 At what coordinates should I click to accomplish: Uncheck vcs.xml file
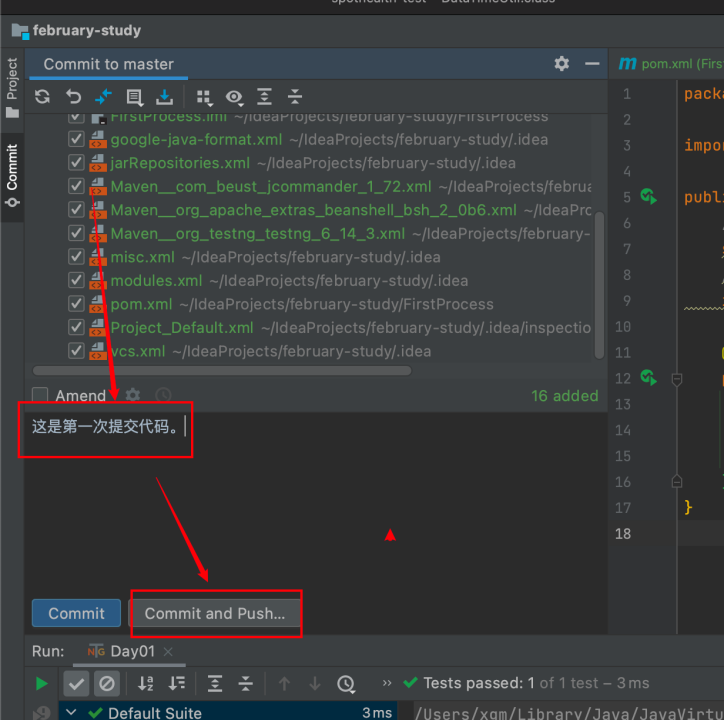point(76,351)
